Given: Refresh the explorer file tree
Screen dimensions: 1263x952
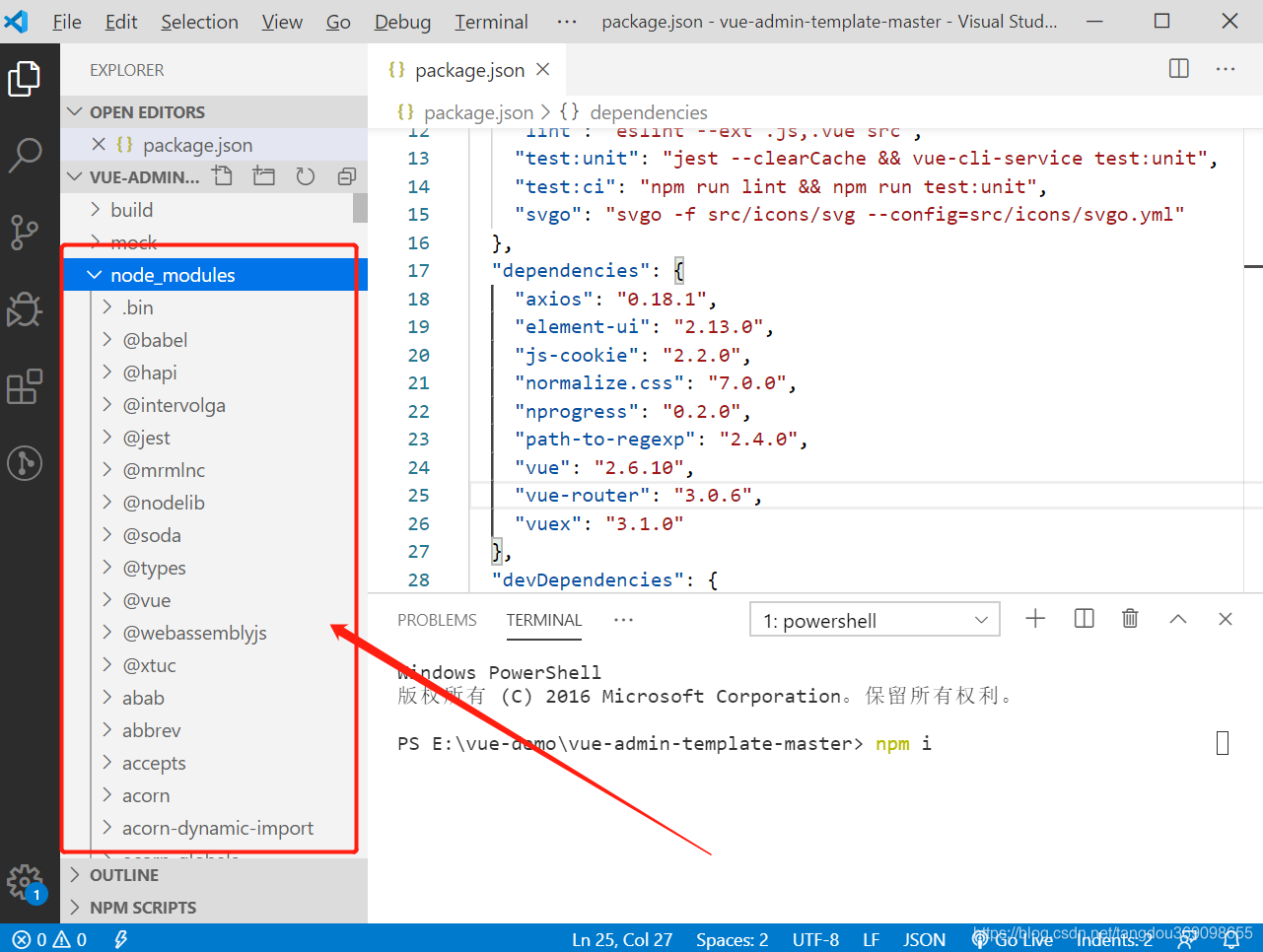Looking at the screenshot, I should [306, 176].
